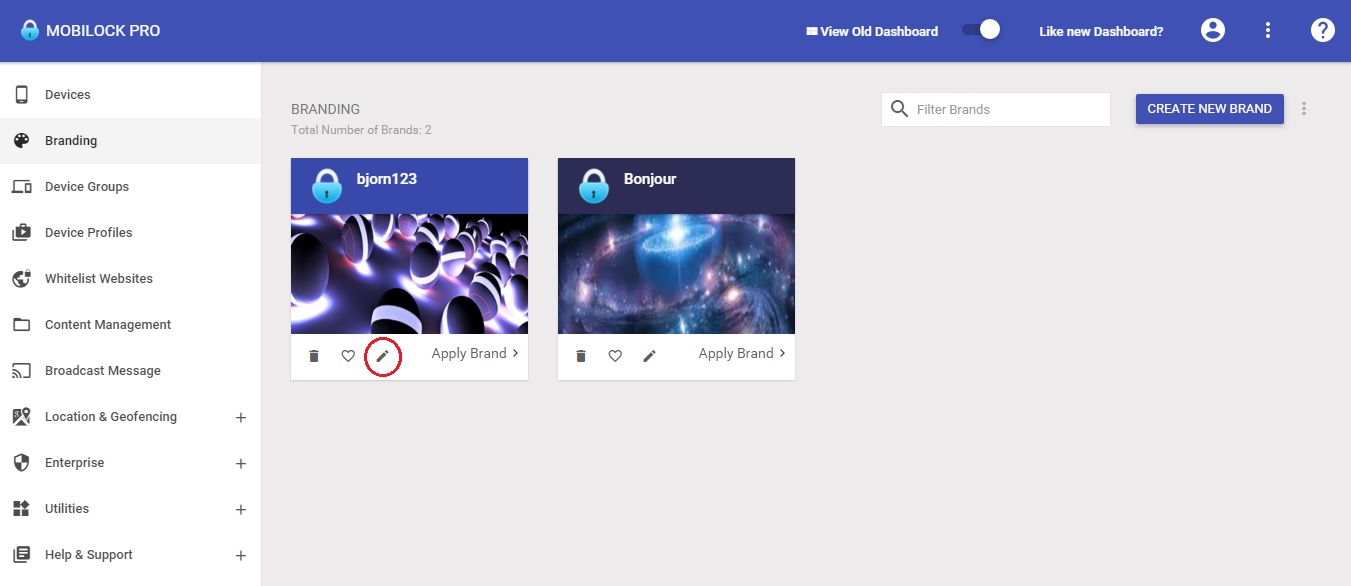Click the Bonjour lock logo
1351x586 pixels.
click(594, 186)
